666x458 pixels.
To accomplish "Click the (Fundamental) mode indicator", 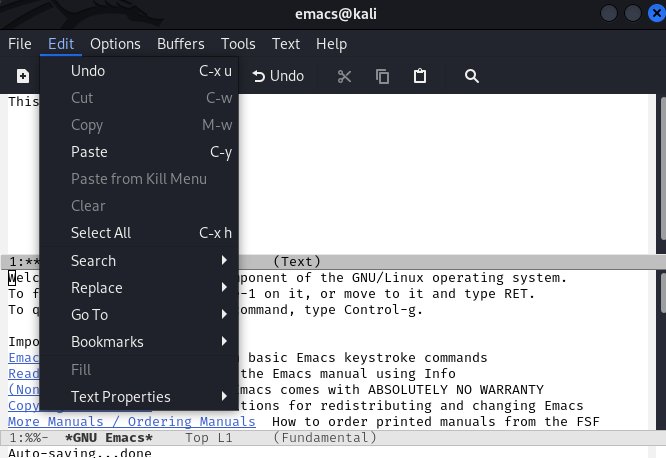I will pos(325,438).
